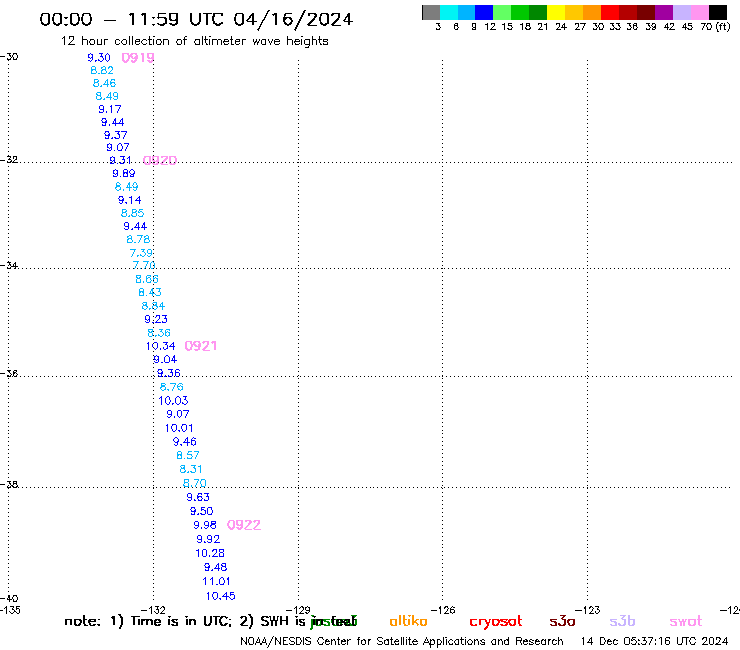The width and height of the screenshot is (740, 650).
Task: Select the 10.28 wave height reading
Action: pyautogui.click(x=210, y=553)
